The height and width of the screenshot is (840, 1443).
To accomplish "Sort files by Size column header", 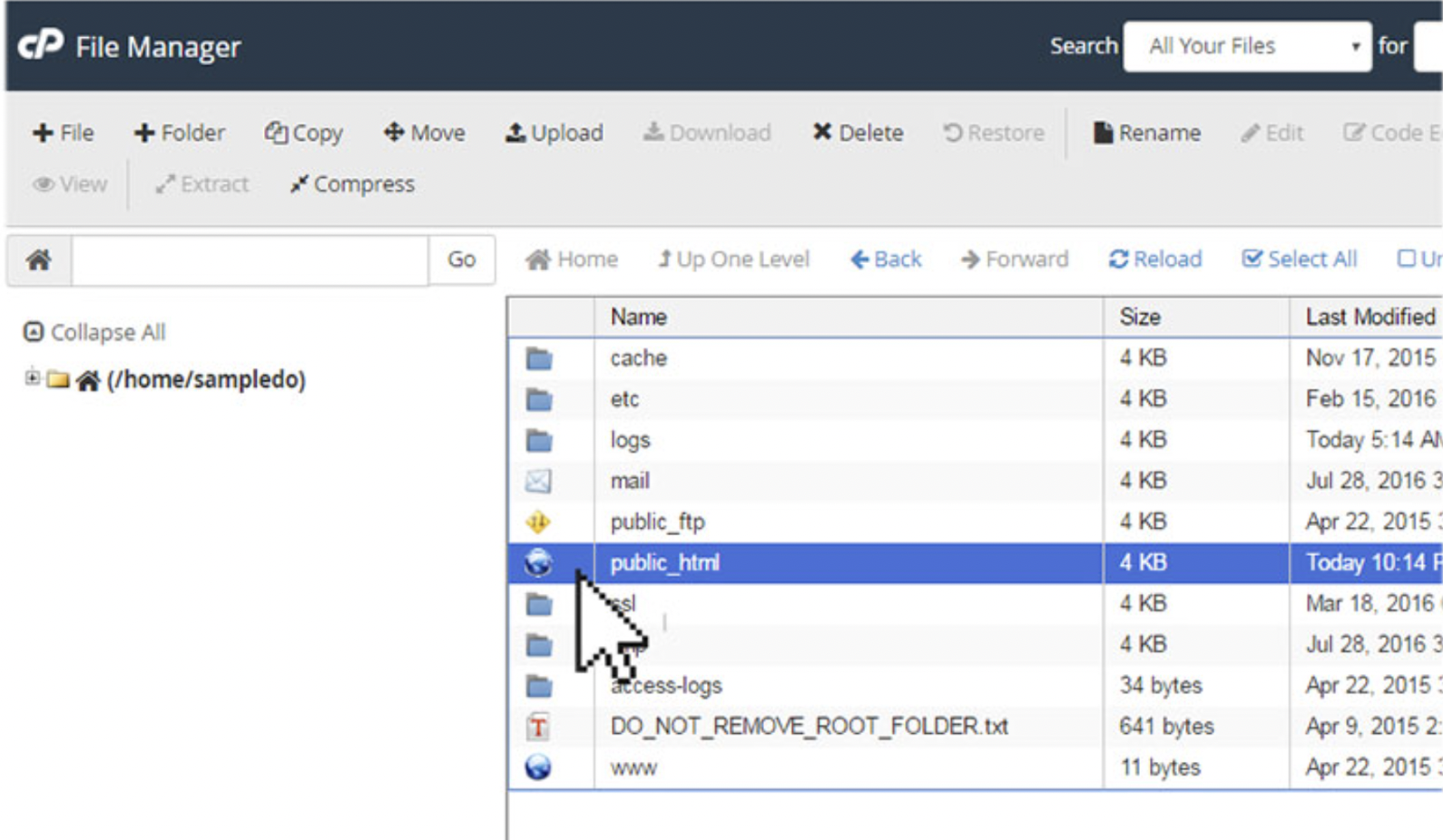I will click(x=1140, y=317).
